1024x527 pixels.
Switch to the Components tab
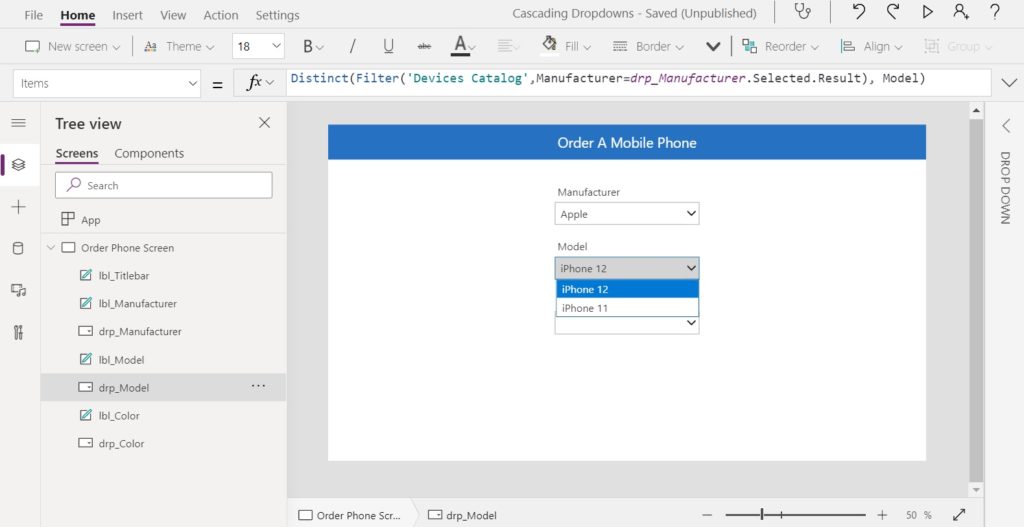(x=149, y=153)
